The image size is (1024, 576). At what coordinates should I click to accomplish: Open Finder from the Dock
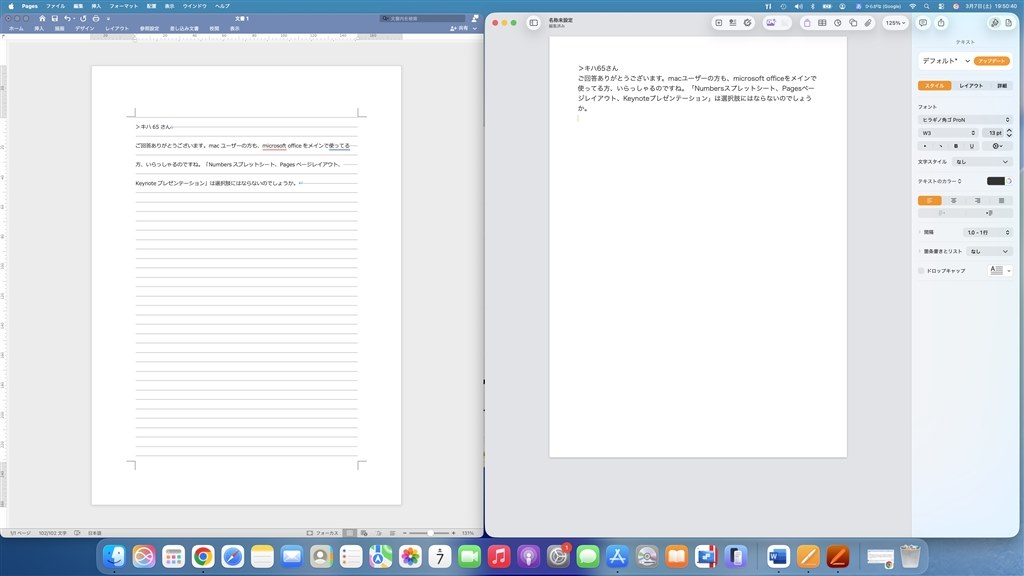114,556
